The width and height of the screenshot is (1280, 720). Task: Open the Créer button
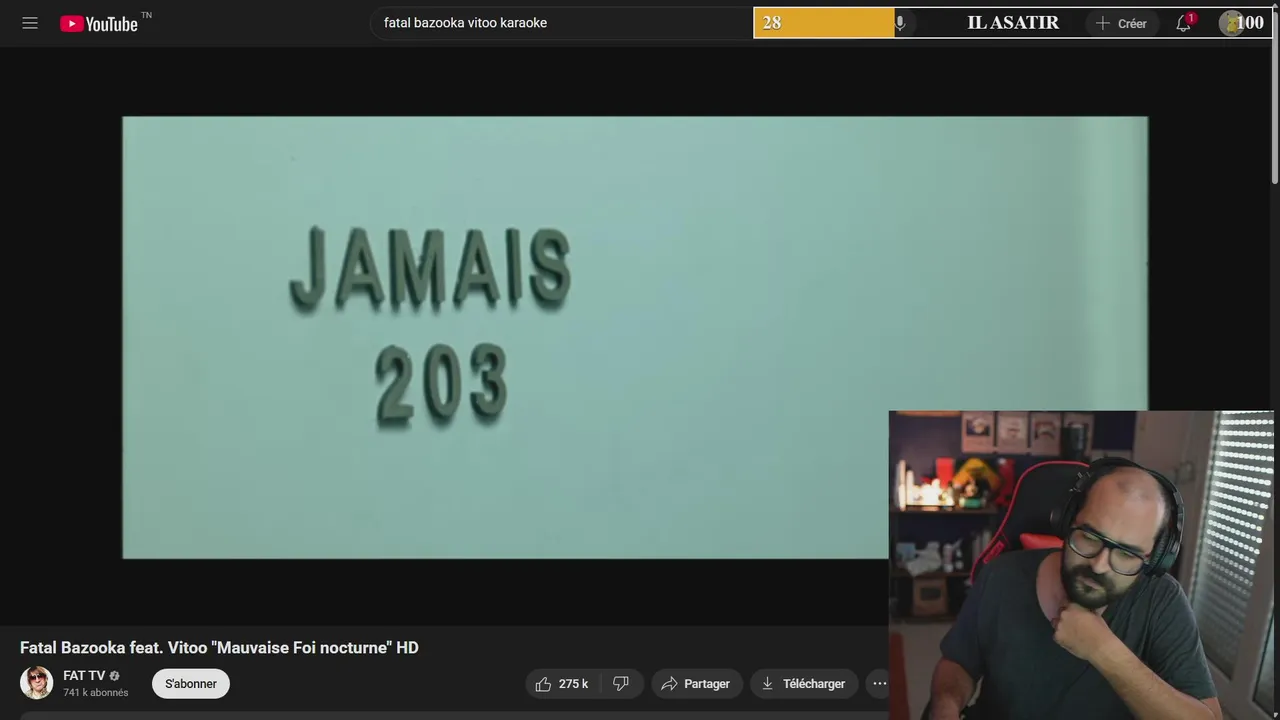point(1121,23)
